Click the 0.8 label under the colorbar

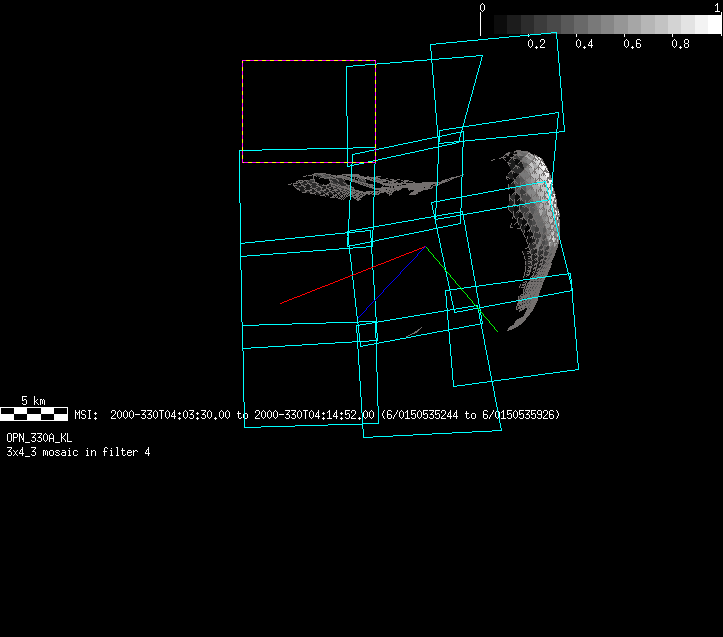pos(680,44)
